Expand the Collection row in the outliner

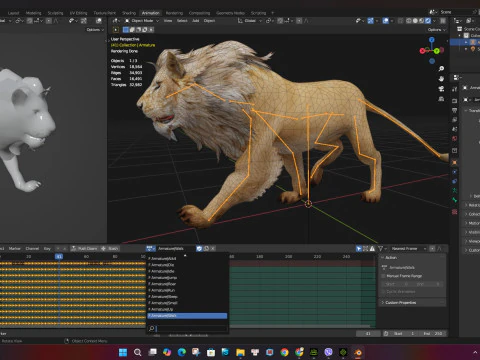pyautogui.click(x=460, y=35)
